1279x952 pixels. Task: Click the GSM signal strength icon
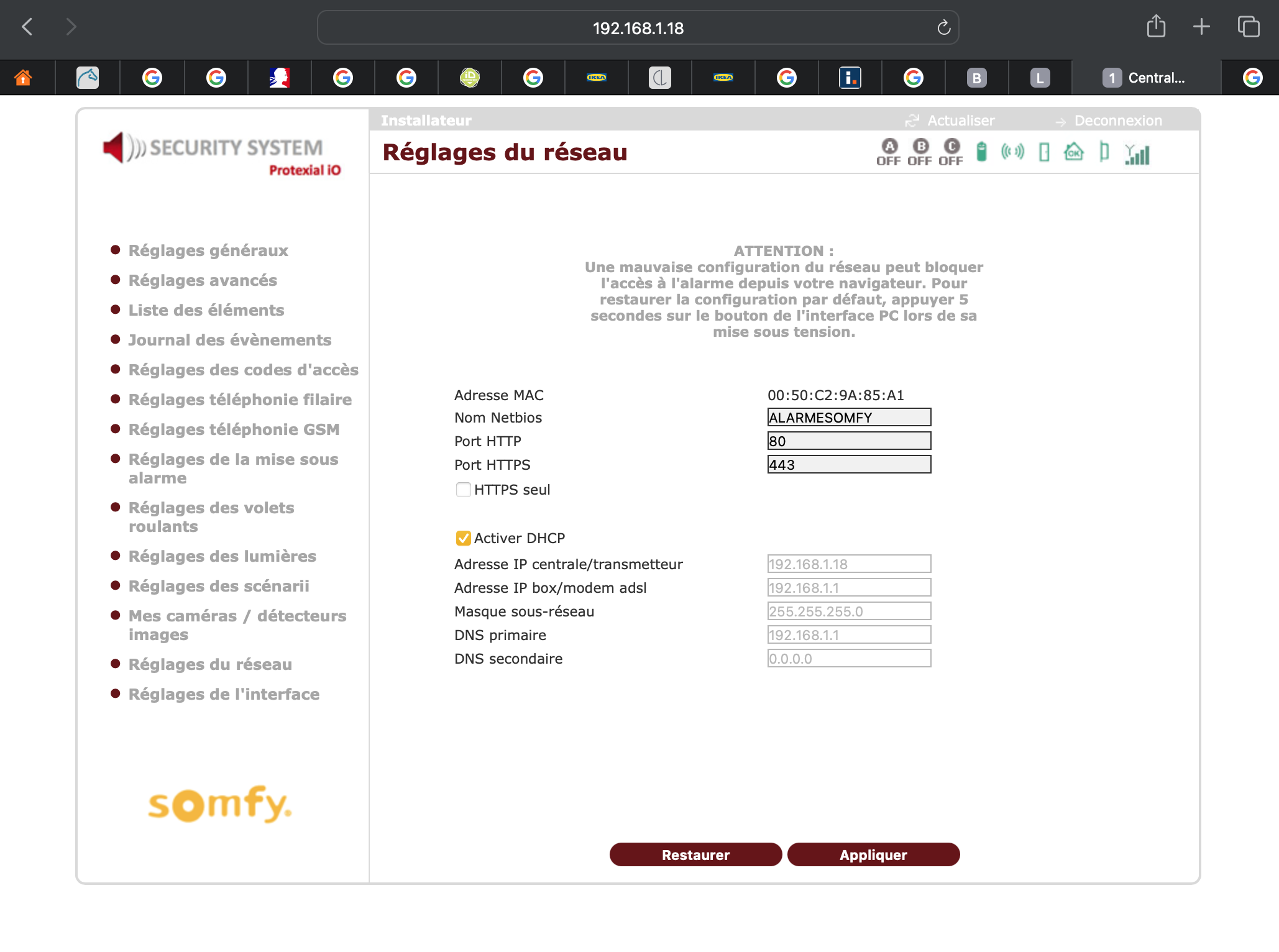[1137, 153]
